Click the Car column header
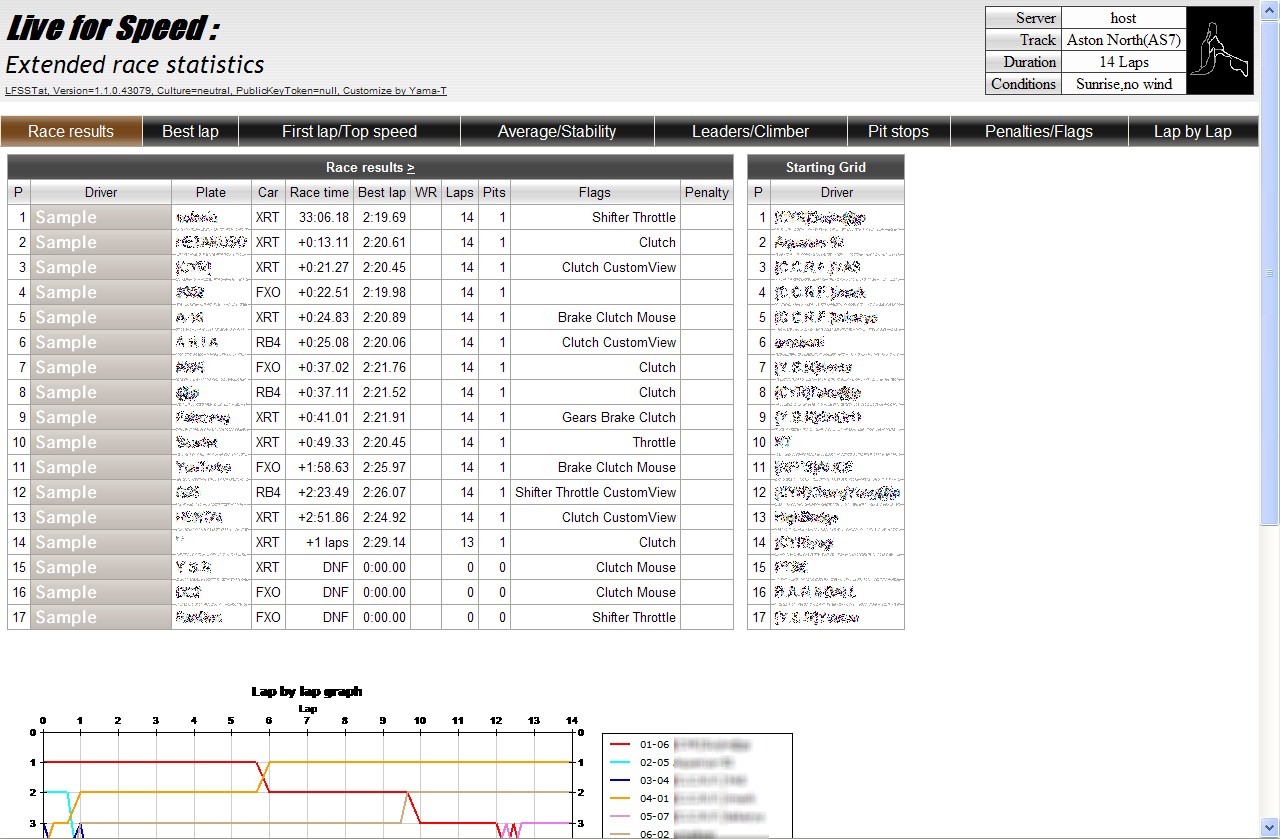 pos(268,192)
